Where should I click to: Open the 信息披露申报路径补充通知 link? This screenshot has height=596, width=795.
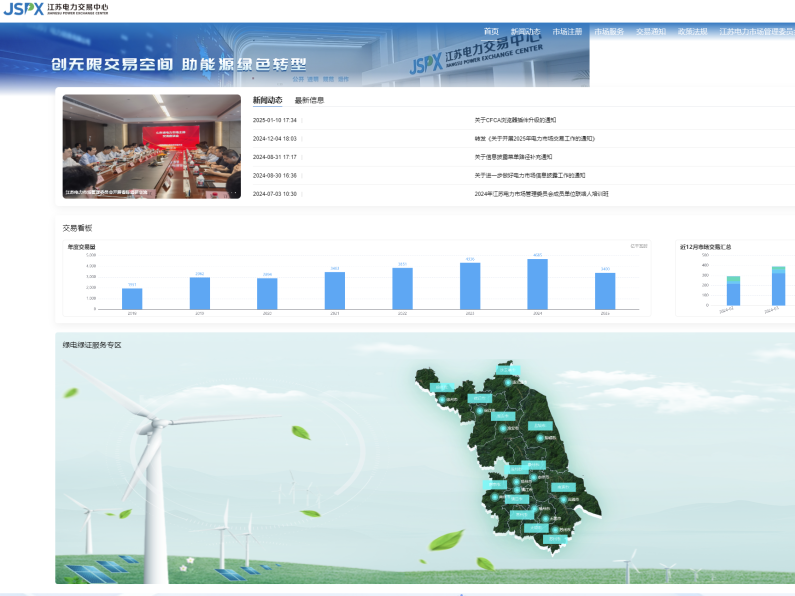point(513,157)
